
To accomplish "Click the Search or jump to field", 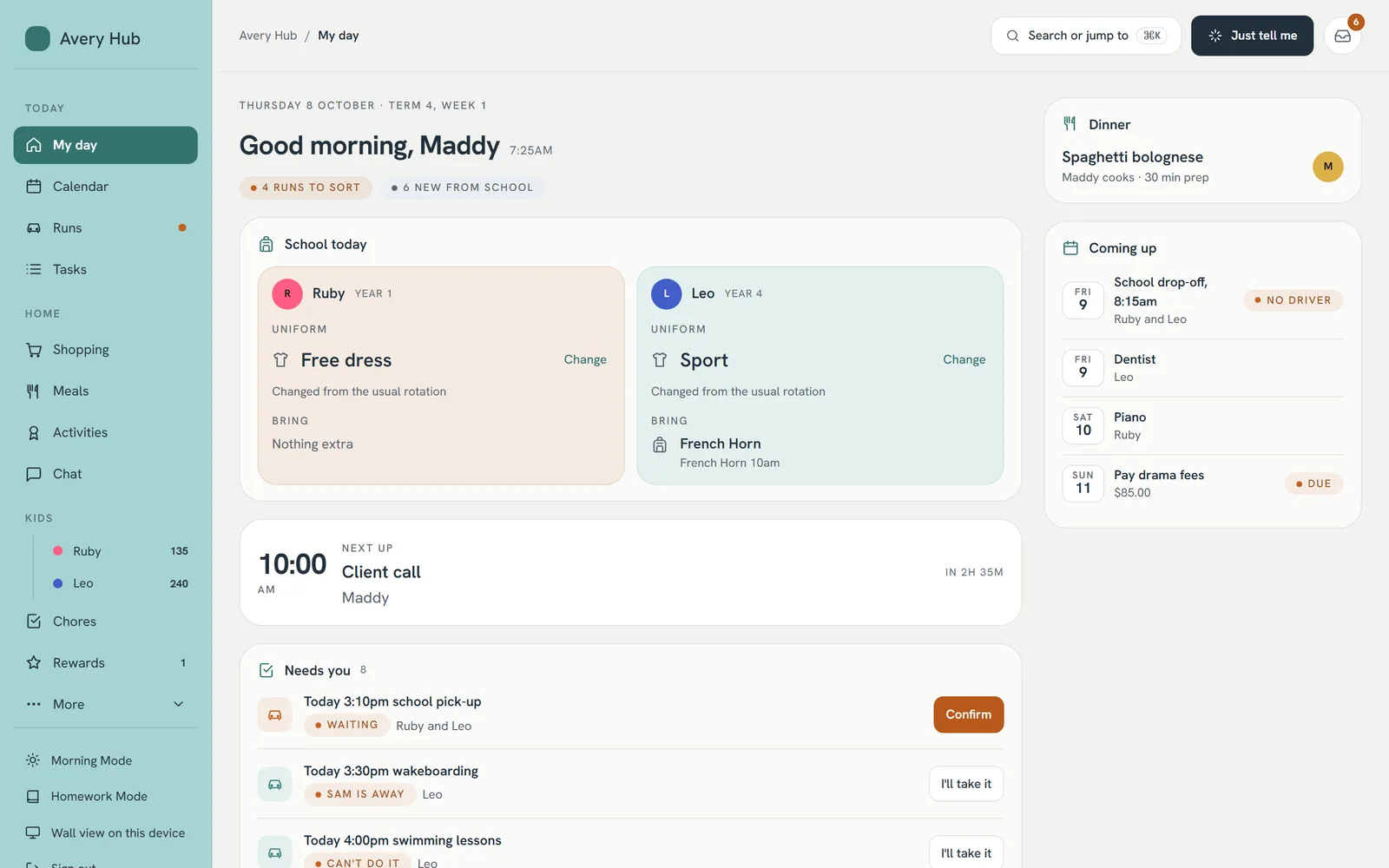I will tap(1086, 36).
